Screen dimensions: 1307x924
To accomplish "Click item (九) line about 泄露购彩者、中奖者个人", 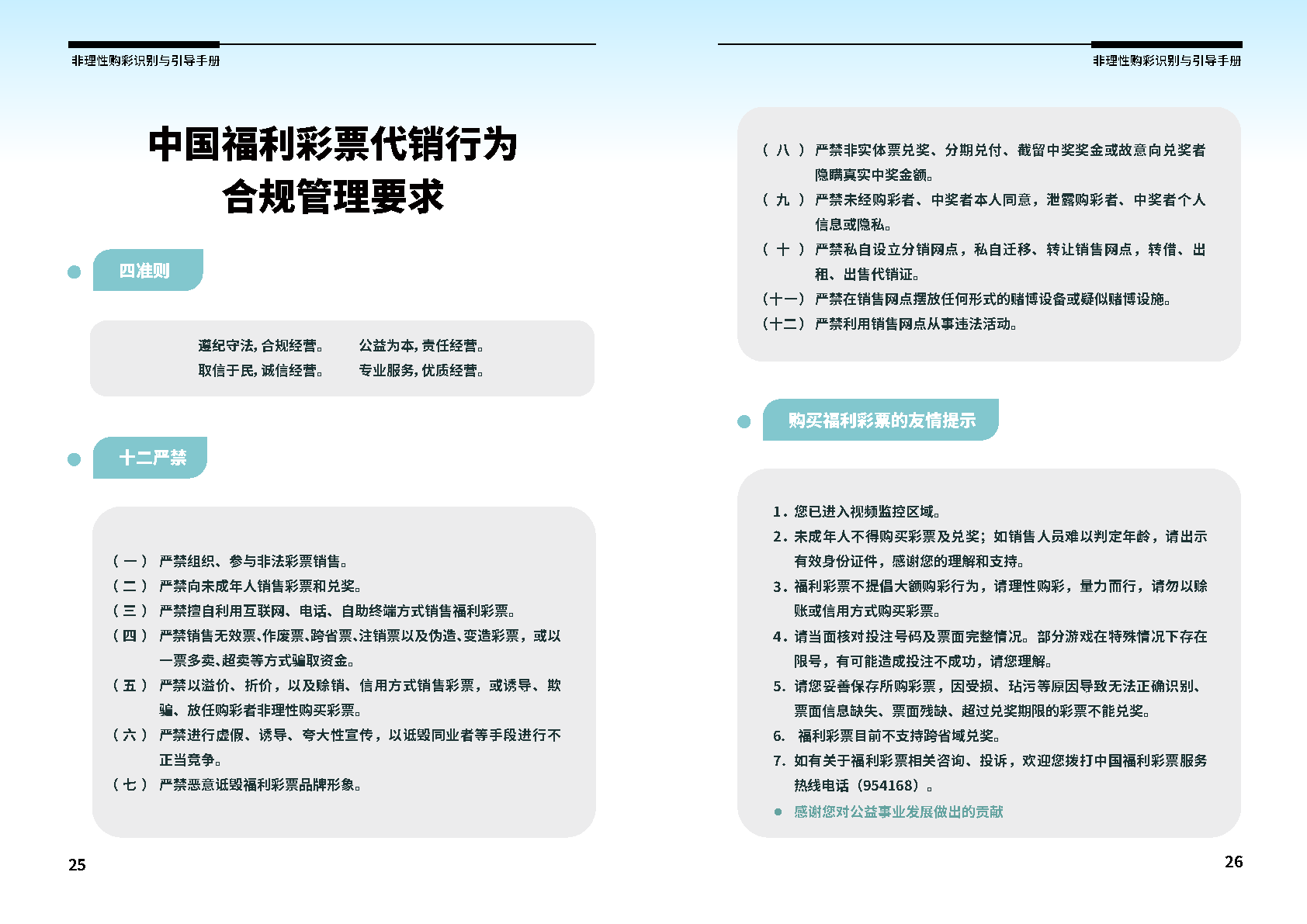I will pos(983,199).
